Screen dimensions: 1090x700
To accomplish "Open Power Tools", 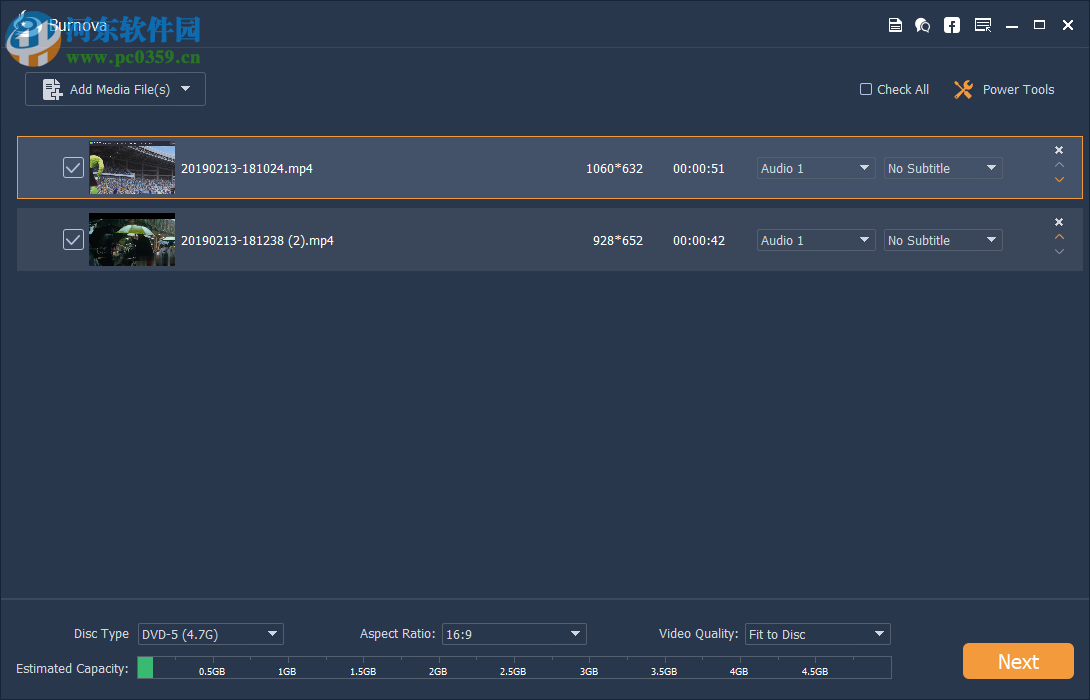I will tap(1004, 90).
